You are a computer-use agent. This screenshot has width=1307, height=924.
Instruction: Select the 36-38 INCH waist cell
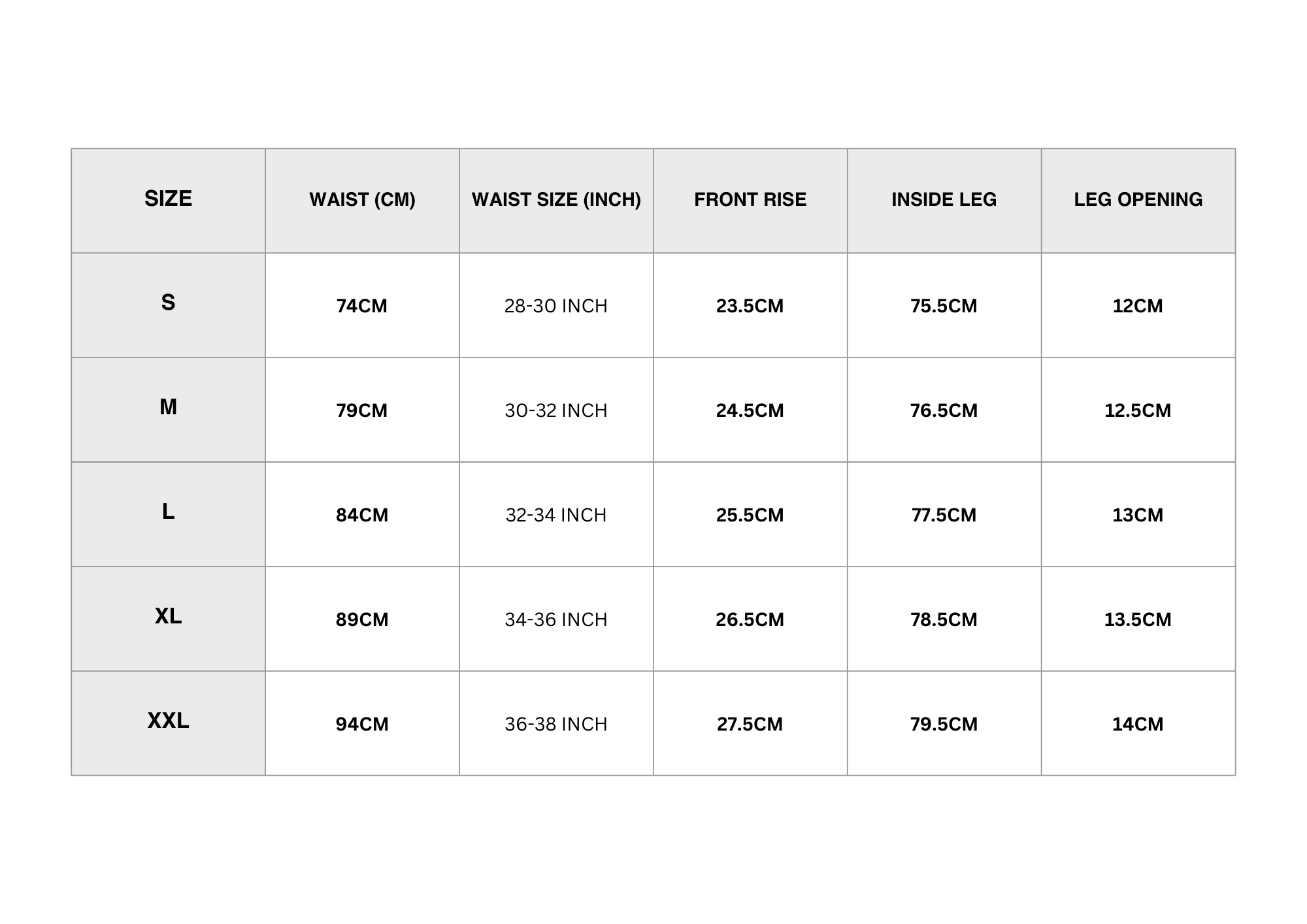556,724
